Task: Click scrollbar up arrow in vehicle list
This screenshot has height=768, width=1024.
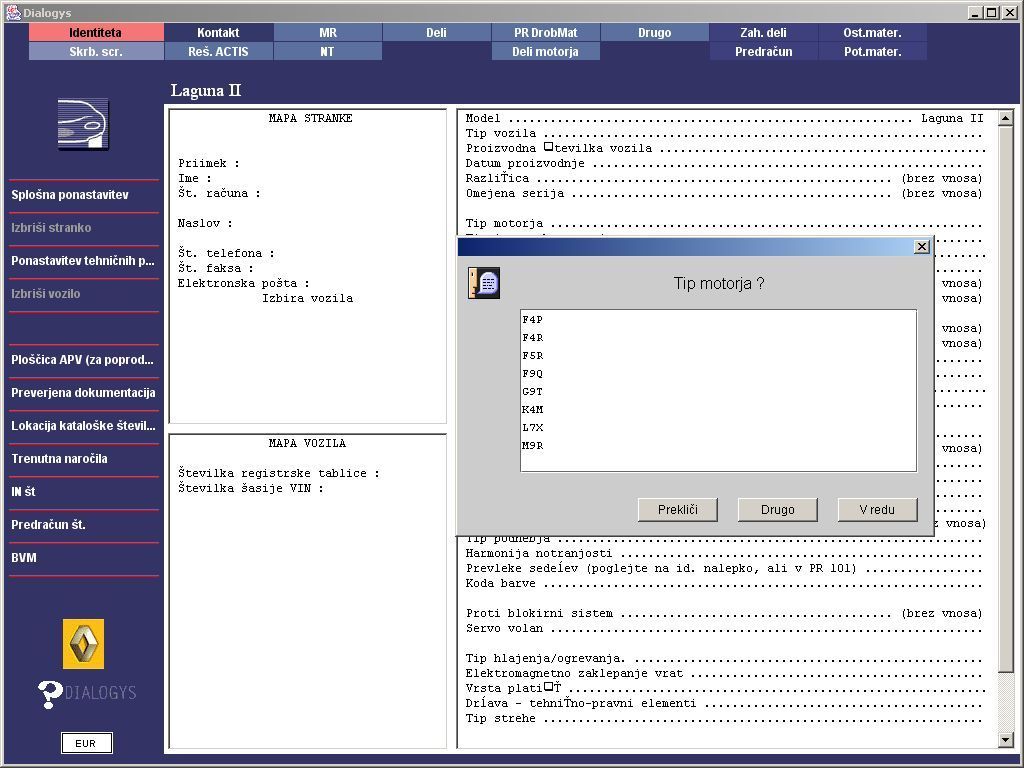Action: coord(1006,118)
